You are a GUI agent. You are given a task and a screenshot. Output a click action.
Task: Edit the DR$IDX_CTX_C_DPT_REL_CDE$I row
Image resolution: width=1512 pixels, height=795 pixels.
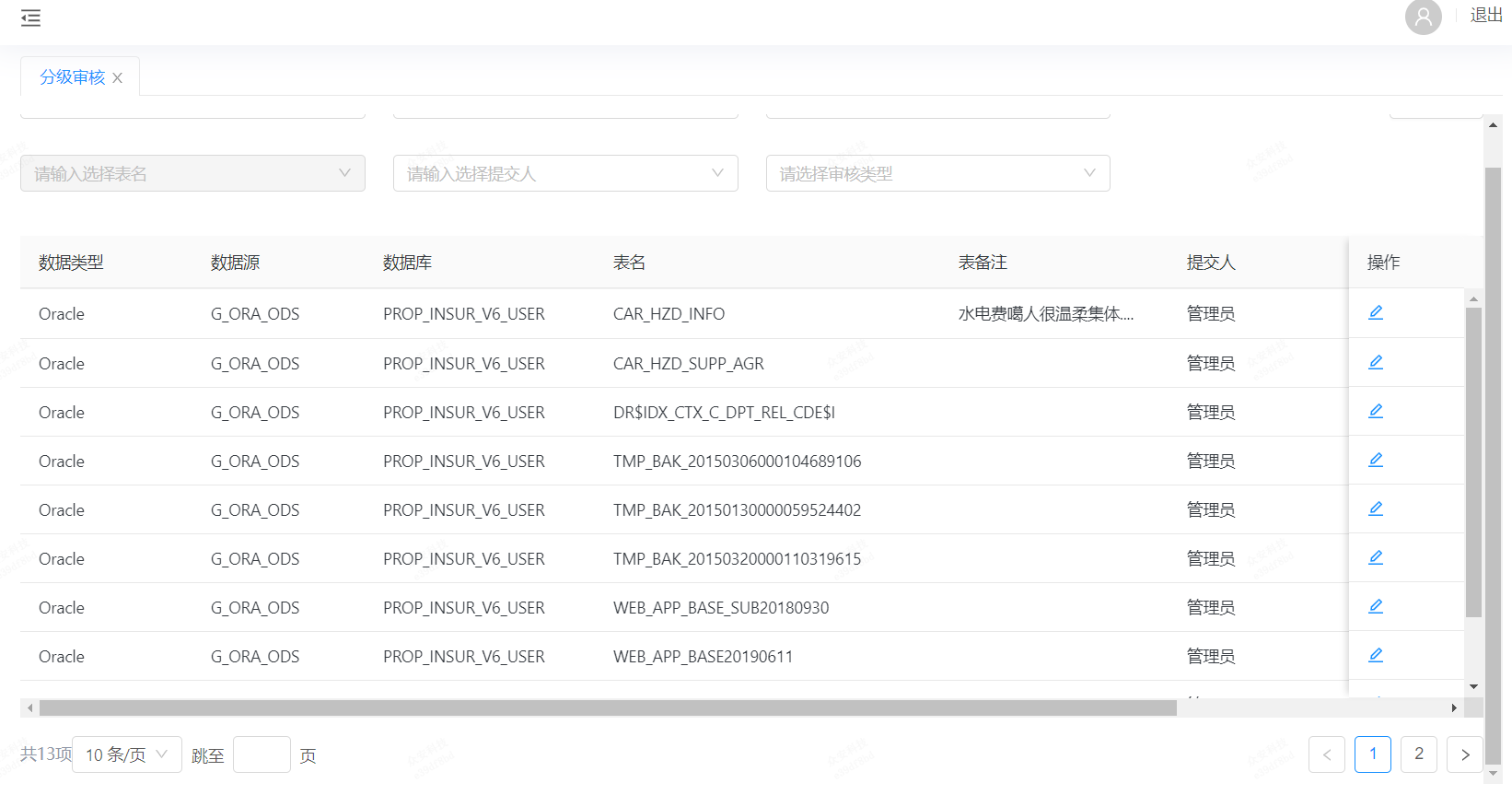click(1376, 411)
